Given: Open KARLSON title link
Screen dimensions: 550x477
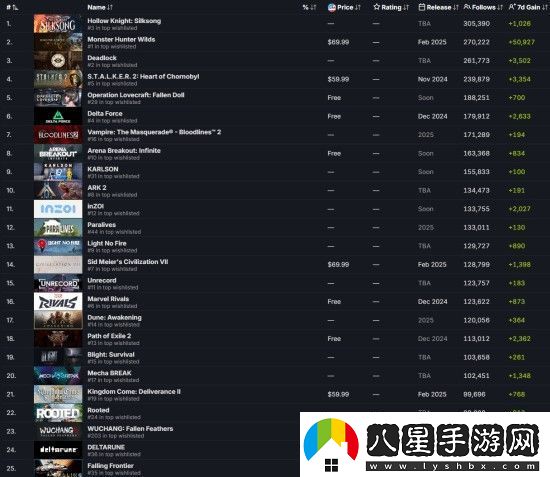Looking at the screenshot, I should [103, 169].
